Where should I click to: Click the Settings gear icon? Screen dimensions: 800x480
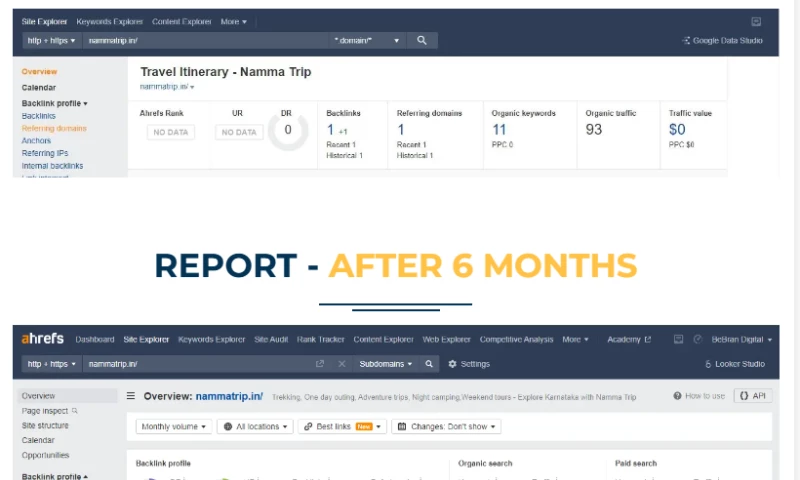[x=452, y=364]
